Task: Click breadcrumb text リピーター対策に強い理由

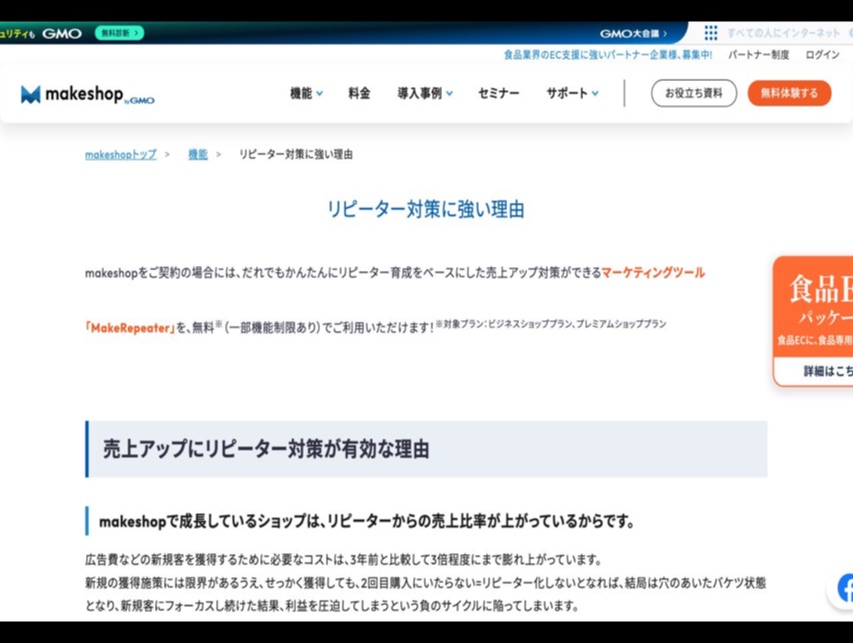Action: [296, 154]
